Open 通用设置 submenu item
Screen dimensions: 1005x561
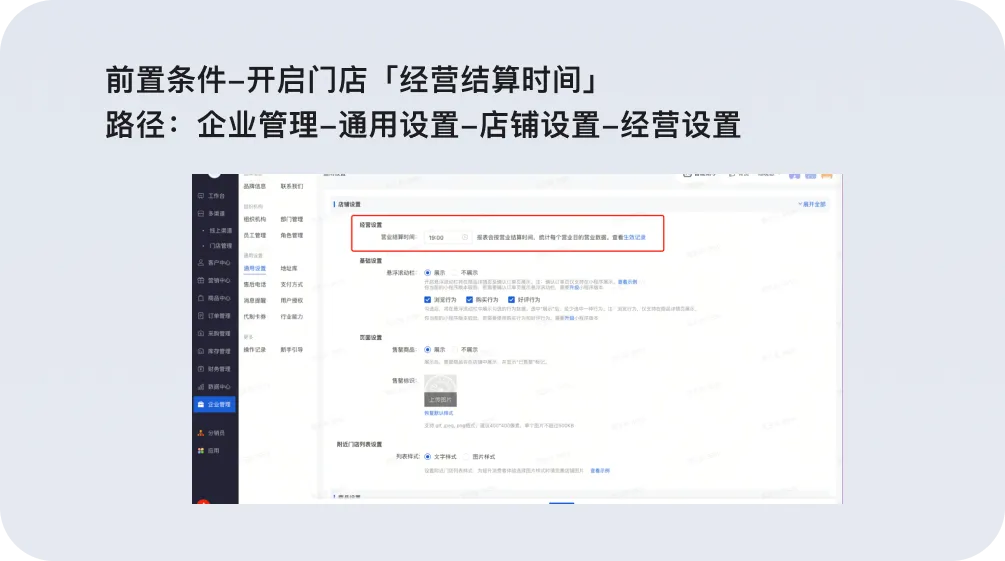(254, 269)
